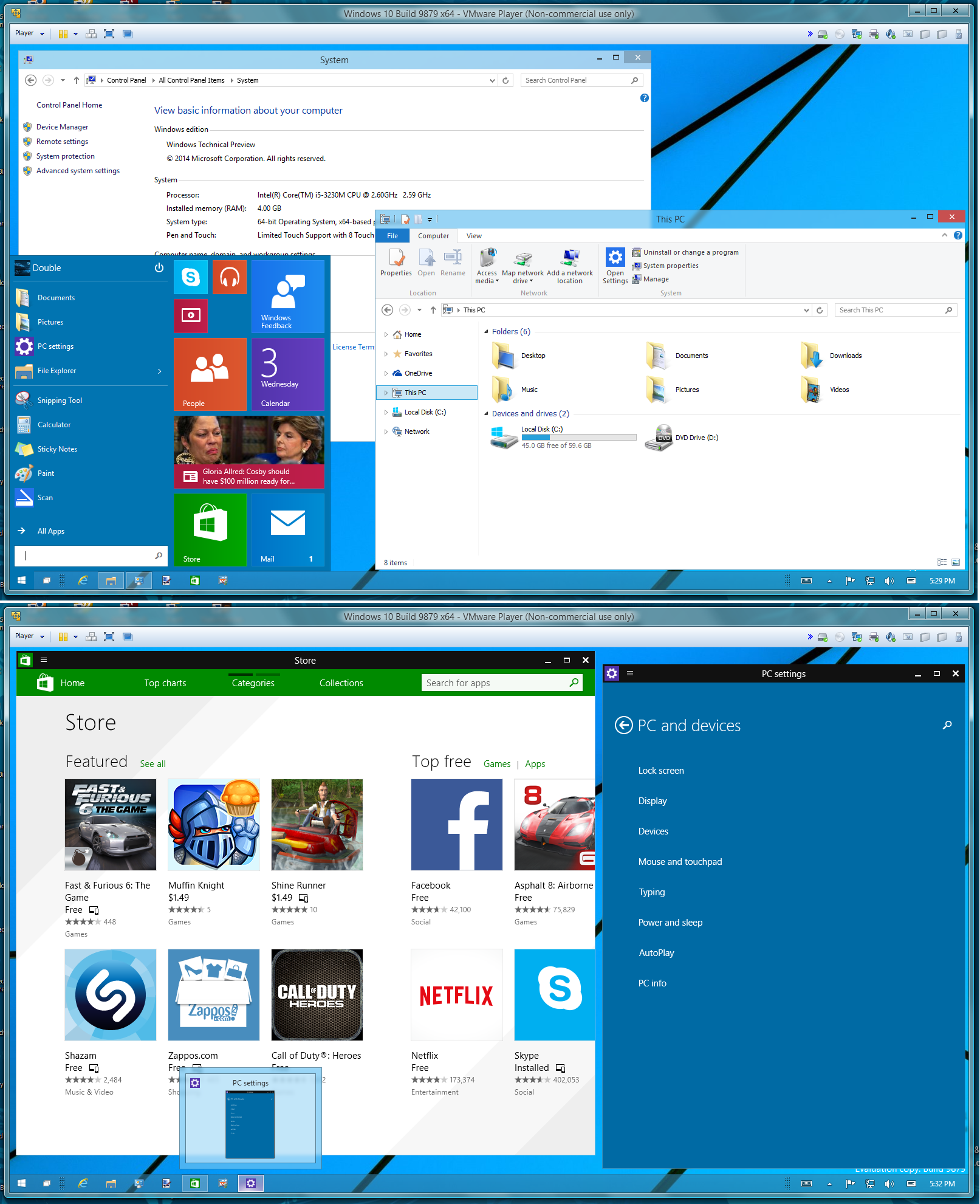Click the blue help icon in System window
The width and height of the screenshot is (980, 1204).
pyautogui.click(x=645, y=98)
